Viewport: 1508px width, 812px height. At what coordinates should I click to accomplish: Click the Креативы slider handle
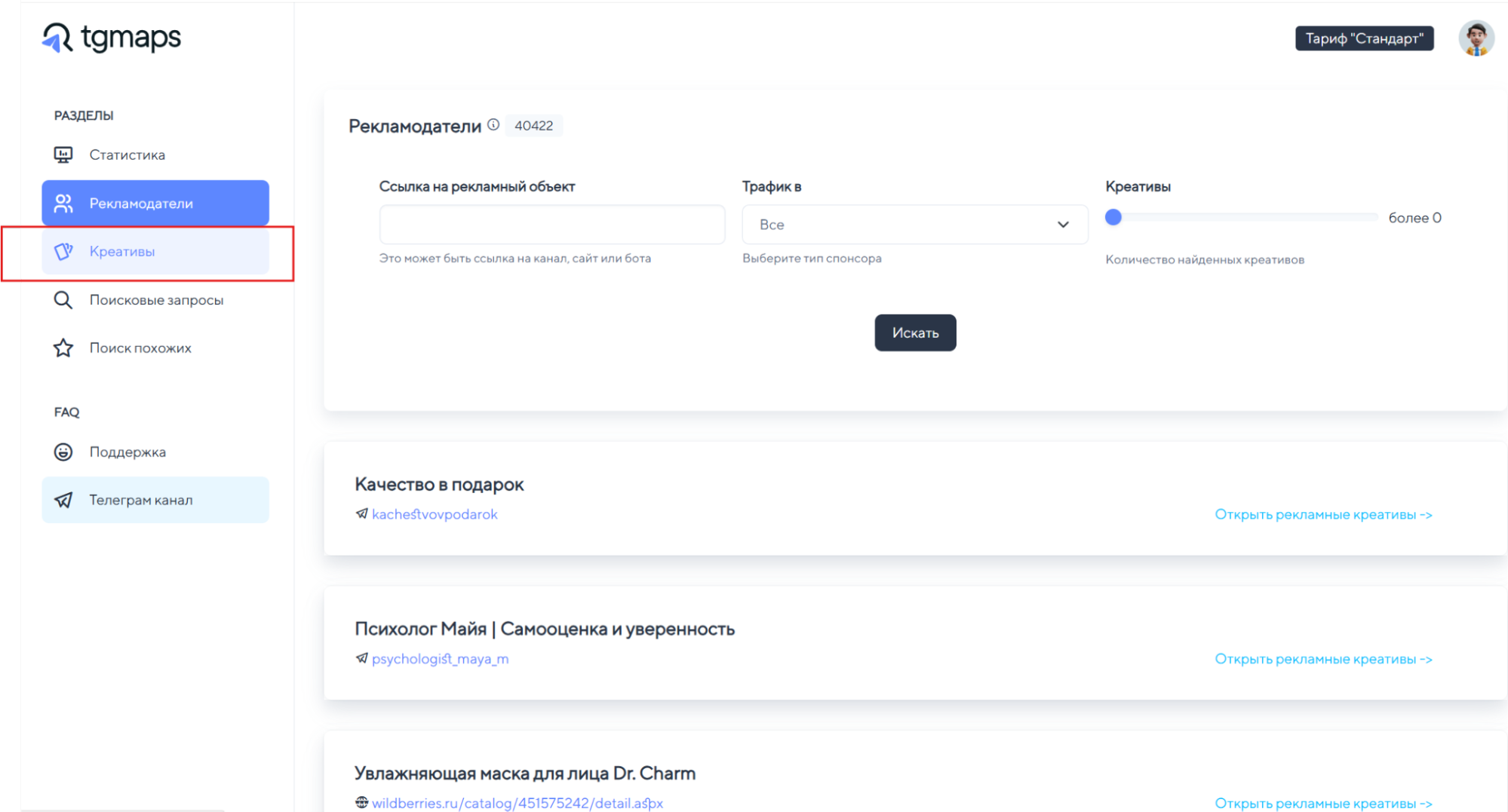coord(1113,217)
